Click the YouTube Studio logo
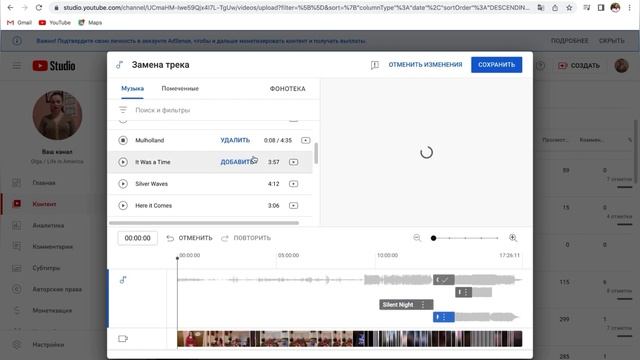 click(54, 66)
